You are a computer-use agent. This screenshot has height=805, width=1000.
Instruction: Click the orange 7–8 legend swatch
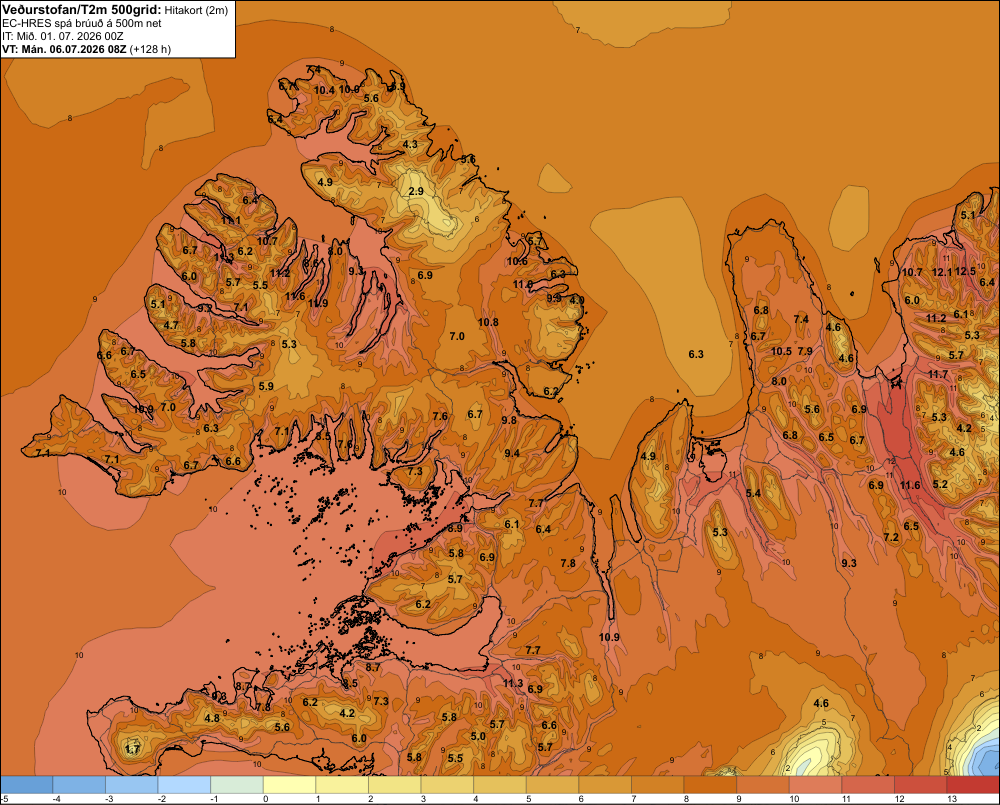(658, 785)
